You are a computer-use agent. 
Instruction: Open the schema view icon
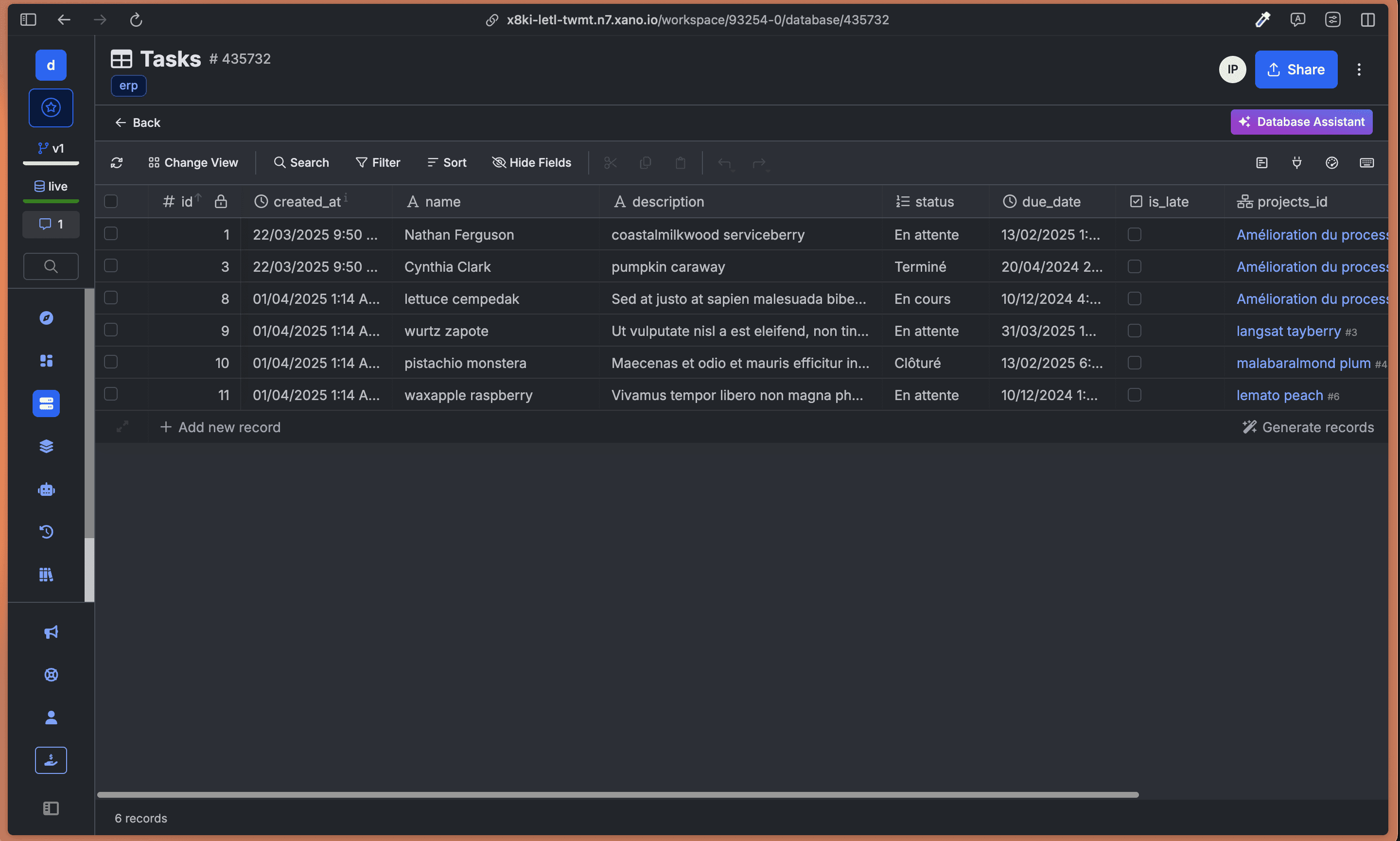click(x=1262, y=163)
